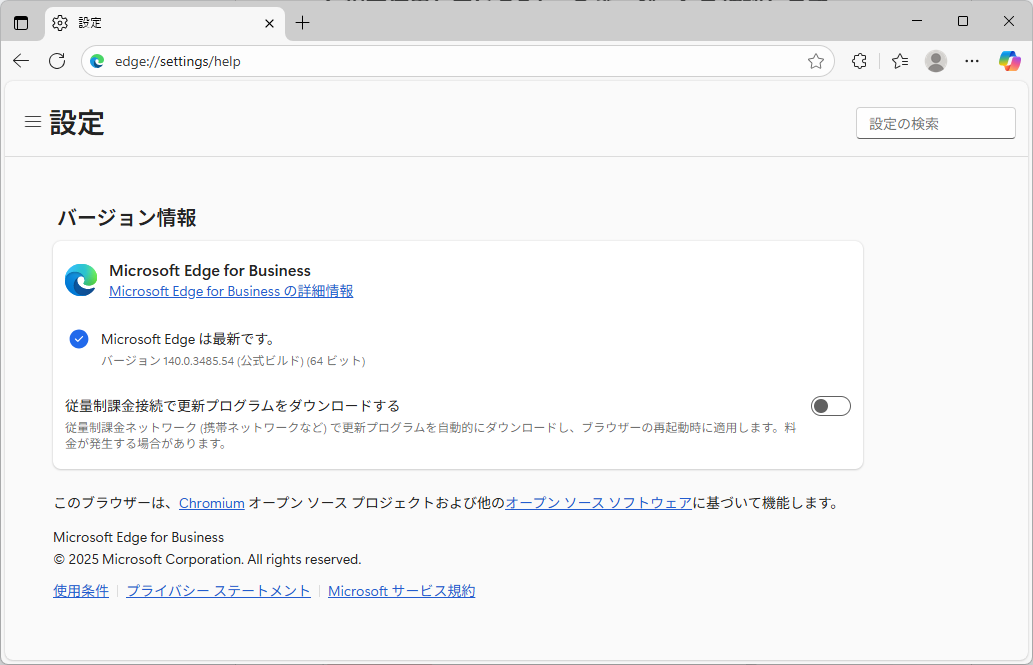Open the 使用条件 link
Image resolution: width=1033 pixels, height=665 pixels.
click(x=81, y=591)
